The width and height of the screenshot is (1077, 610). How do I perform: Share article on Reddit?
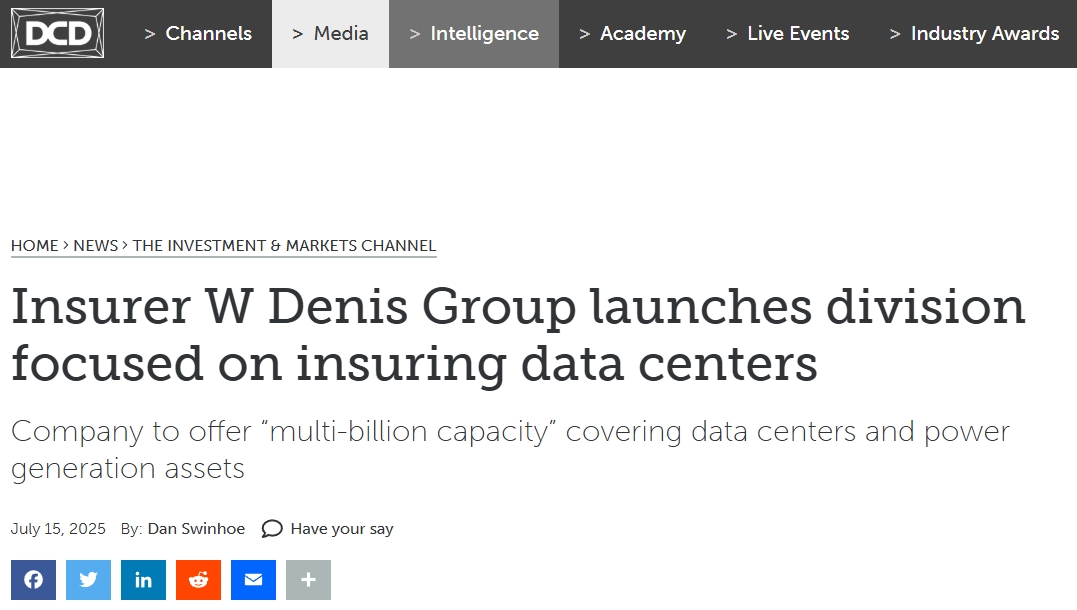(199, 580)
